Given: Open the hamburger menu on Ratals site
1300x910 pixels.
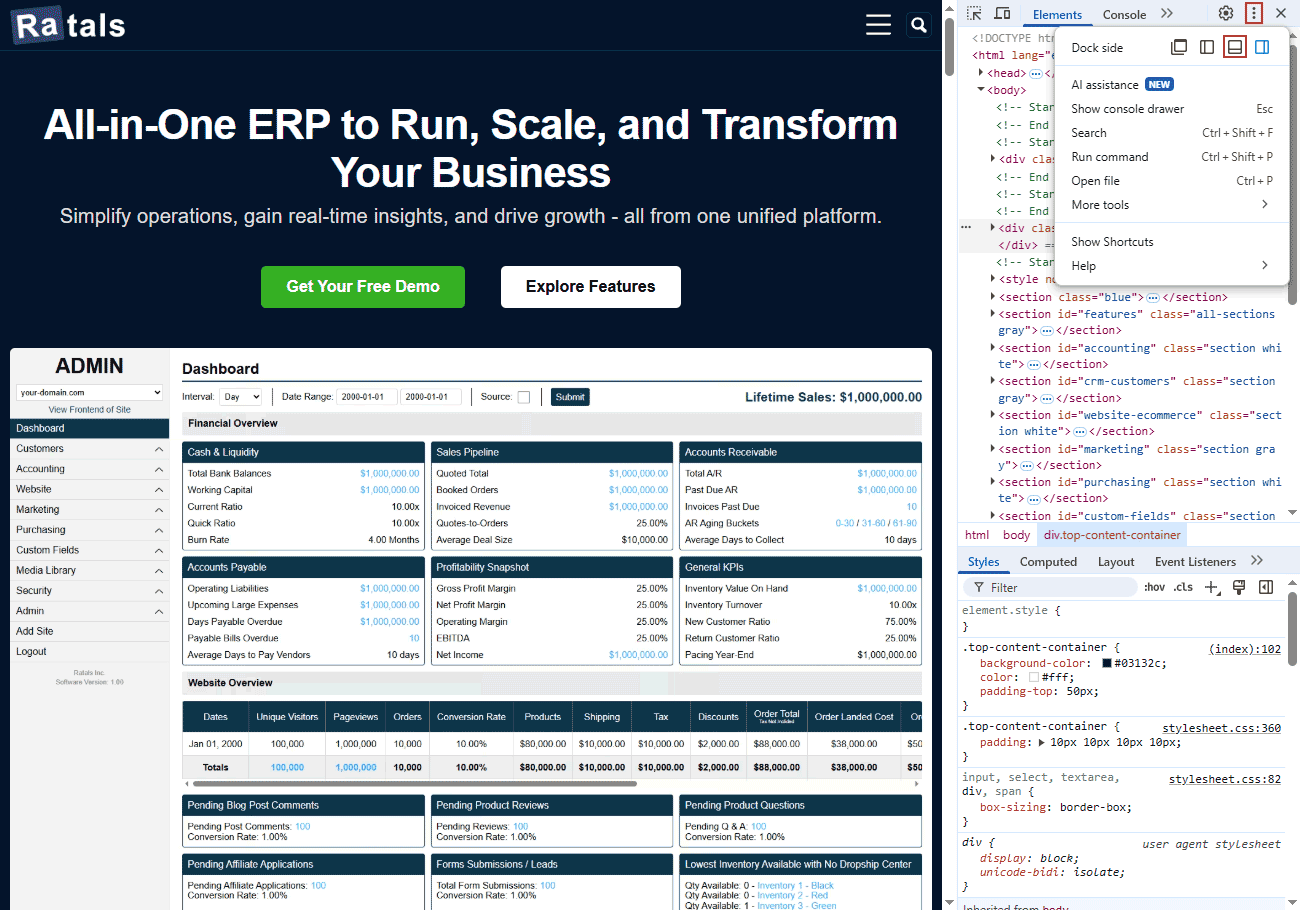Looking at the screenshot, I should (x=878, y=25).
